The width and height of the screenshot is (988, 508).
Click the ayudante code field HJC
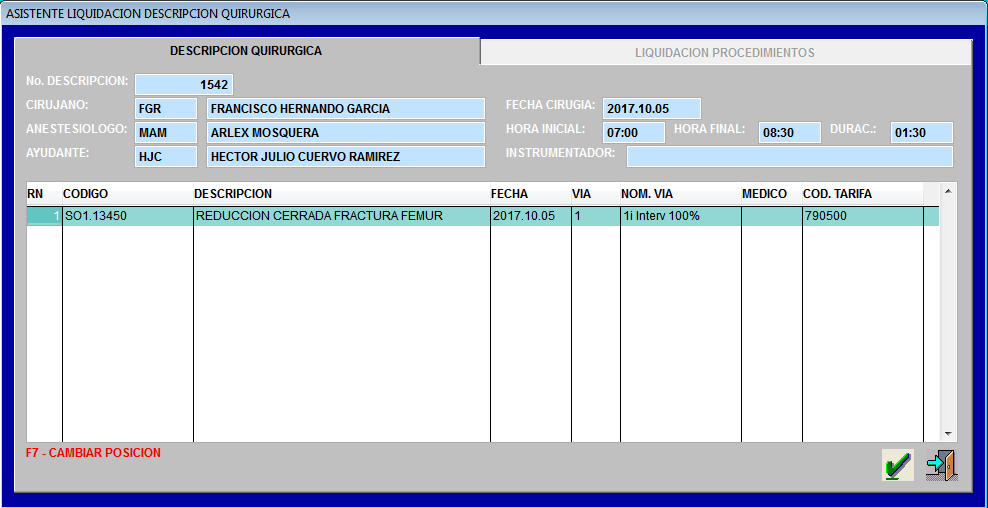point(166,157)
